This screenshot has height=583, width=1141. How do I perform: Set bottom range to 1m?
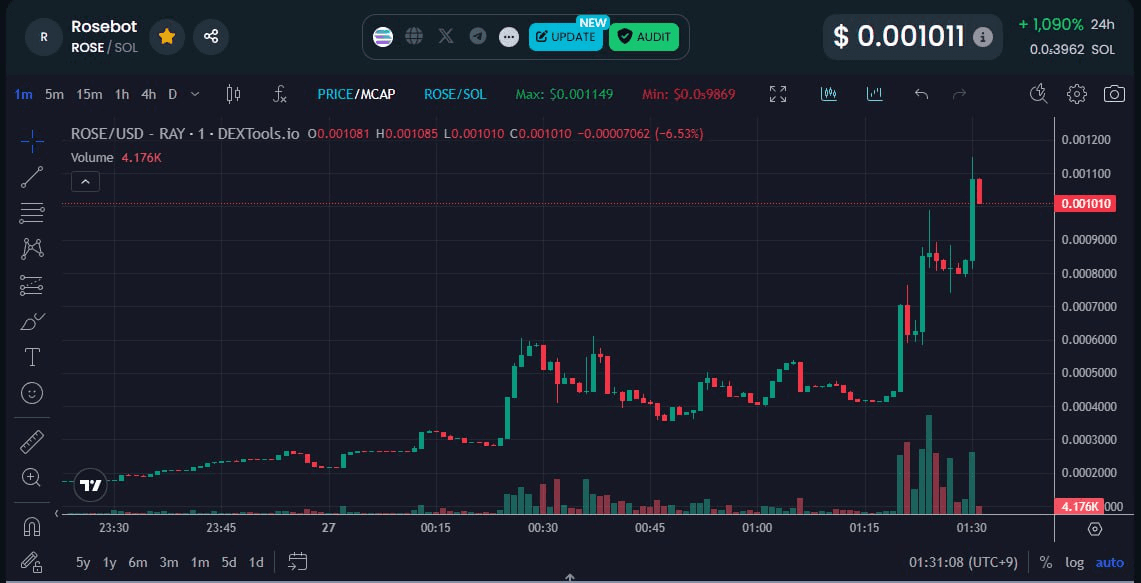tap(200, 562)
